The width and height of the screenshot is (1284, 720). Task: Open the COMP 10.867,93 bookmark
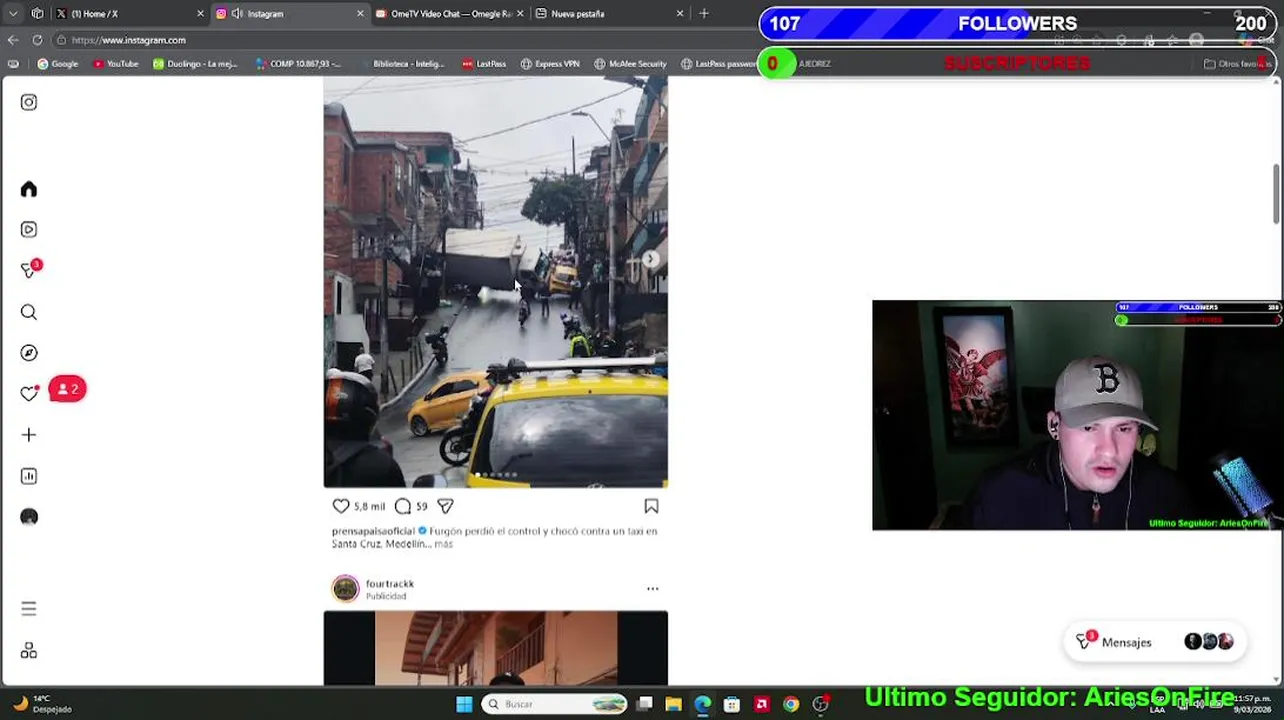[298, 64]
